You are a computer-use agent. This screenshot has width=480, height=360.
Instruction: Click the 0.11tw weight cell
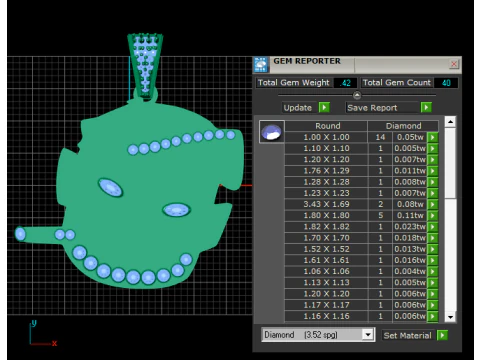point(410,215)
